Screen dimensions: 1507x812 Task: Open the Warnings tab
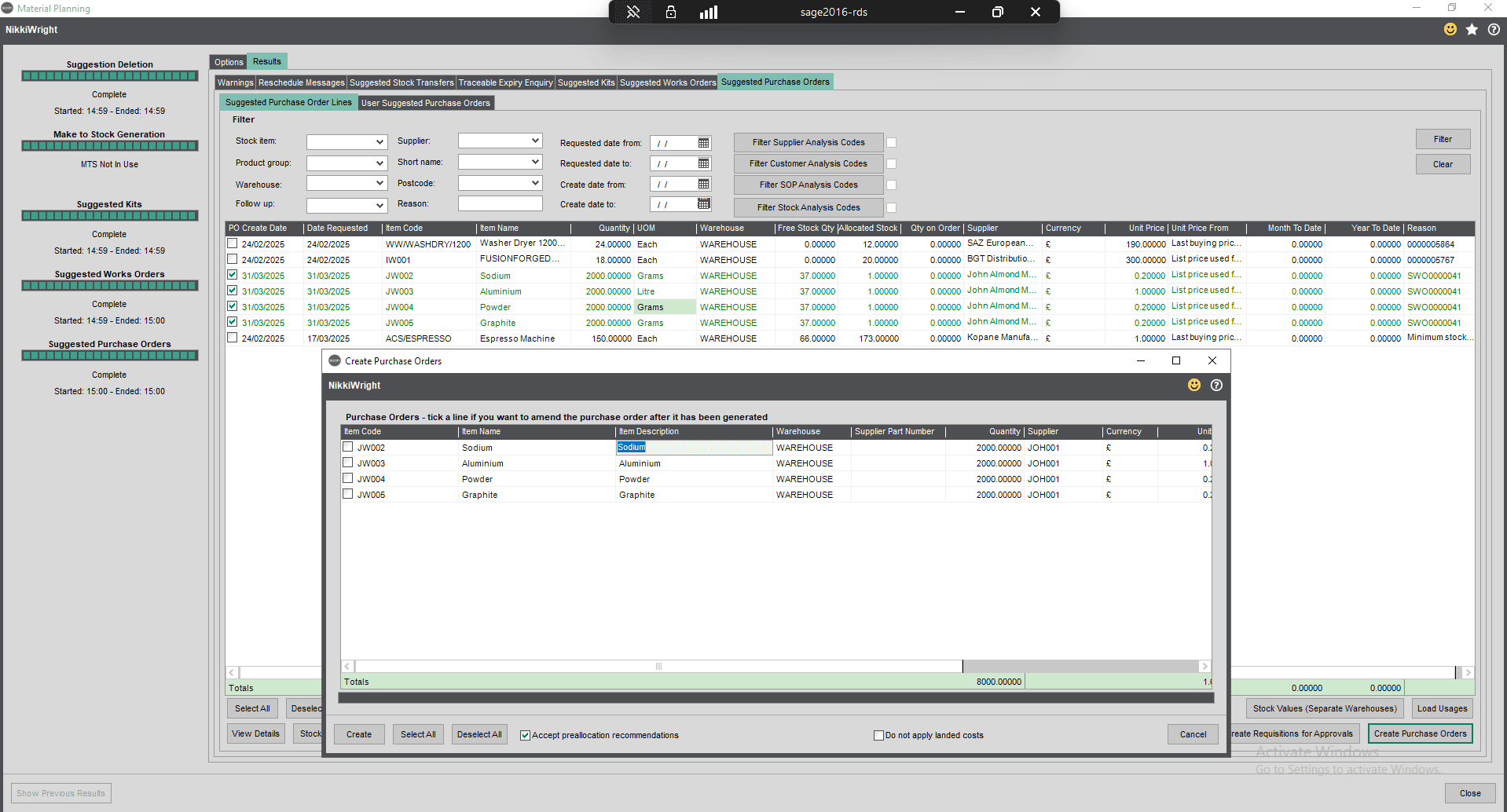point(236,82)
